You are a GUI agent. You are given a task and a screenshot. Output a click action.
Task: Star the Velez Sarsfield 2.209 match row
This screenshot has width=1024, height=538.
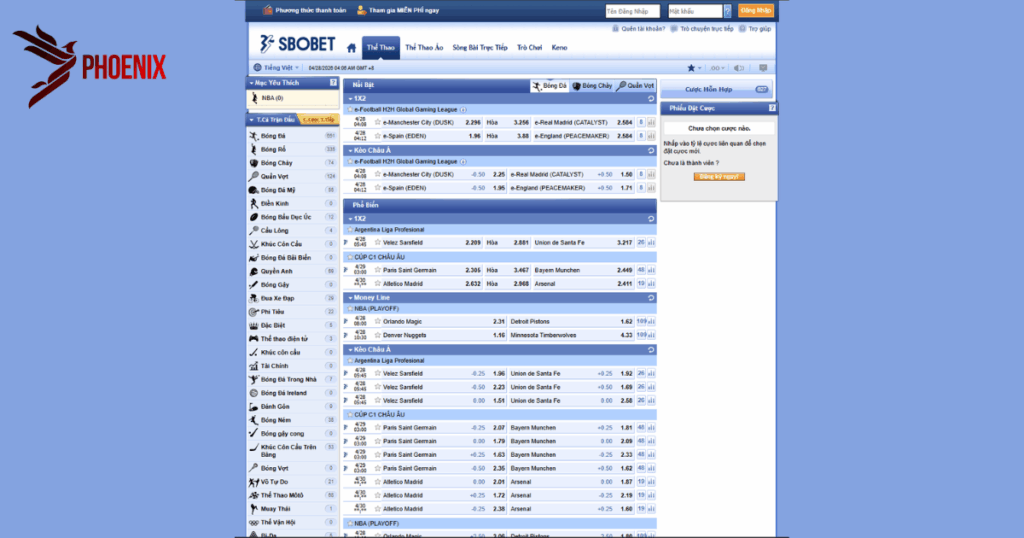click(x=377, y=242)
